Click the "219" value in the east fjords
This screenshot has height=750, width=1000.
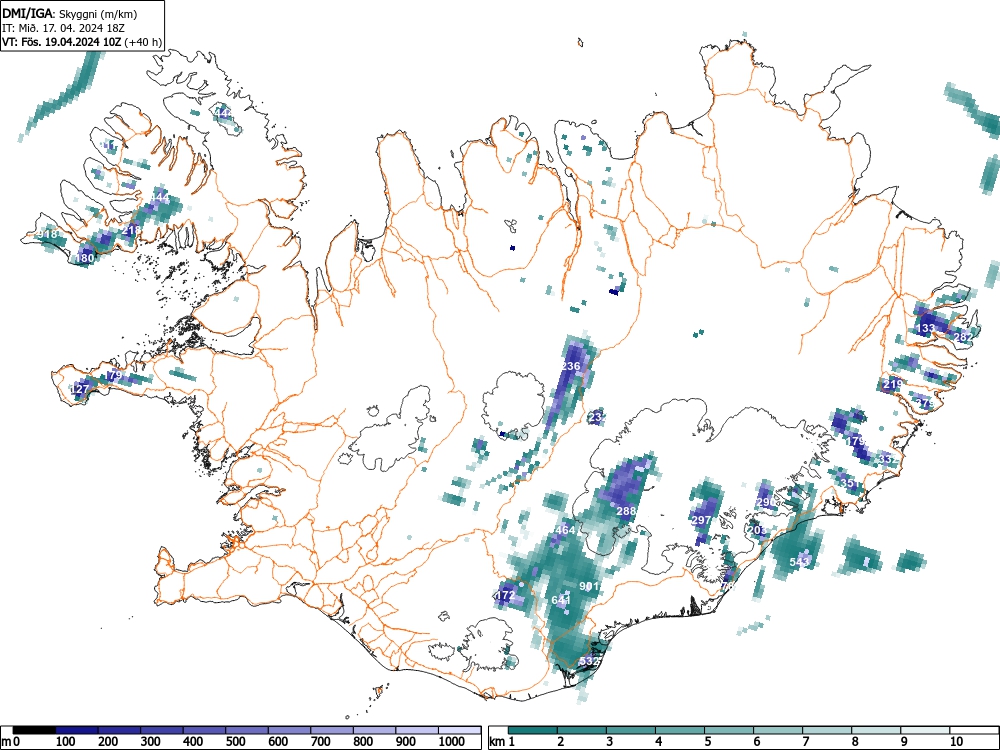[893, 384]
